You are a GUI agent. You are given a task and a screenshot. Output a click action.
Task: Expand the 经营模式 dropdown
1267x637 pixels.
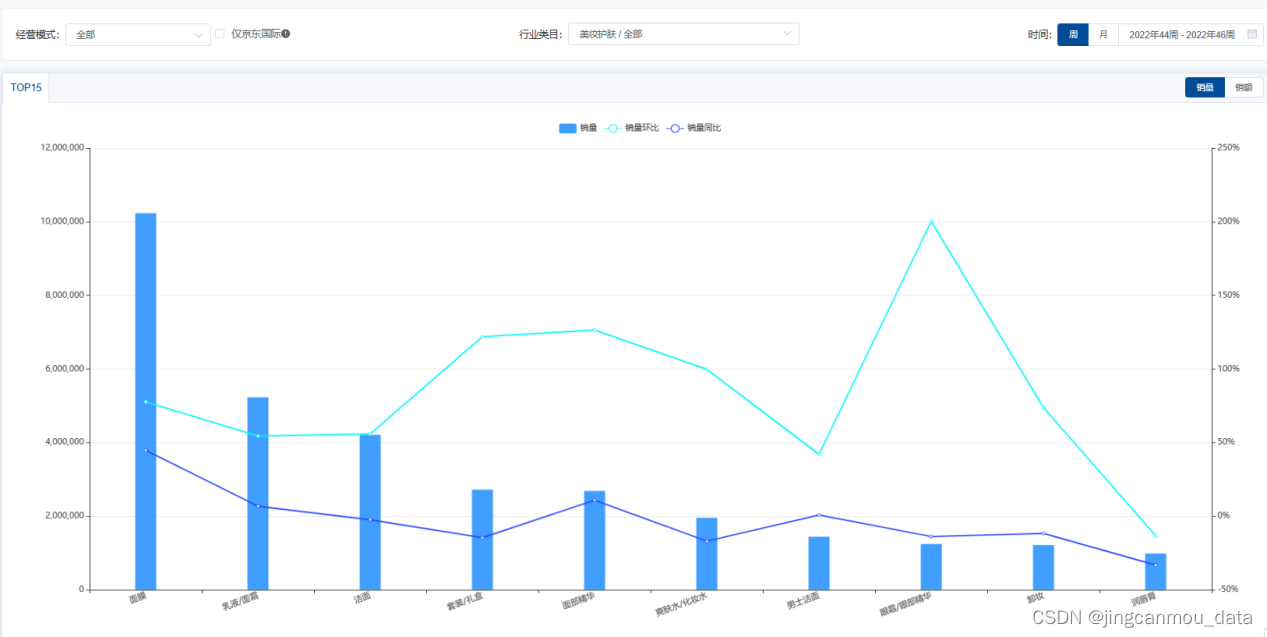click(x=138, y=35)
